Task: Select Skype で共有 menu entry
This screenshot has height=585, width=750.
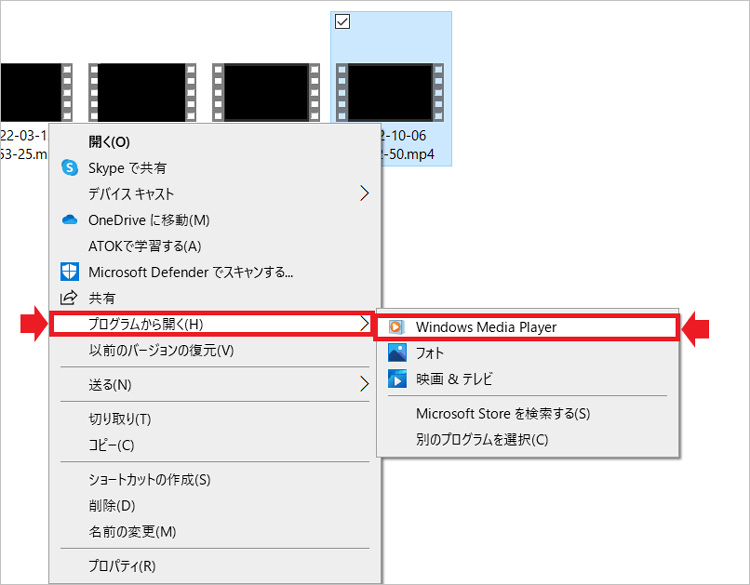Action: (215, 168)
